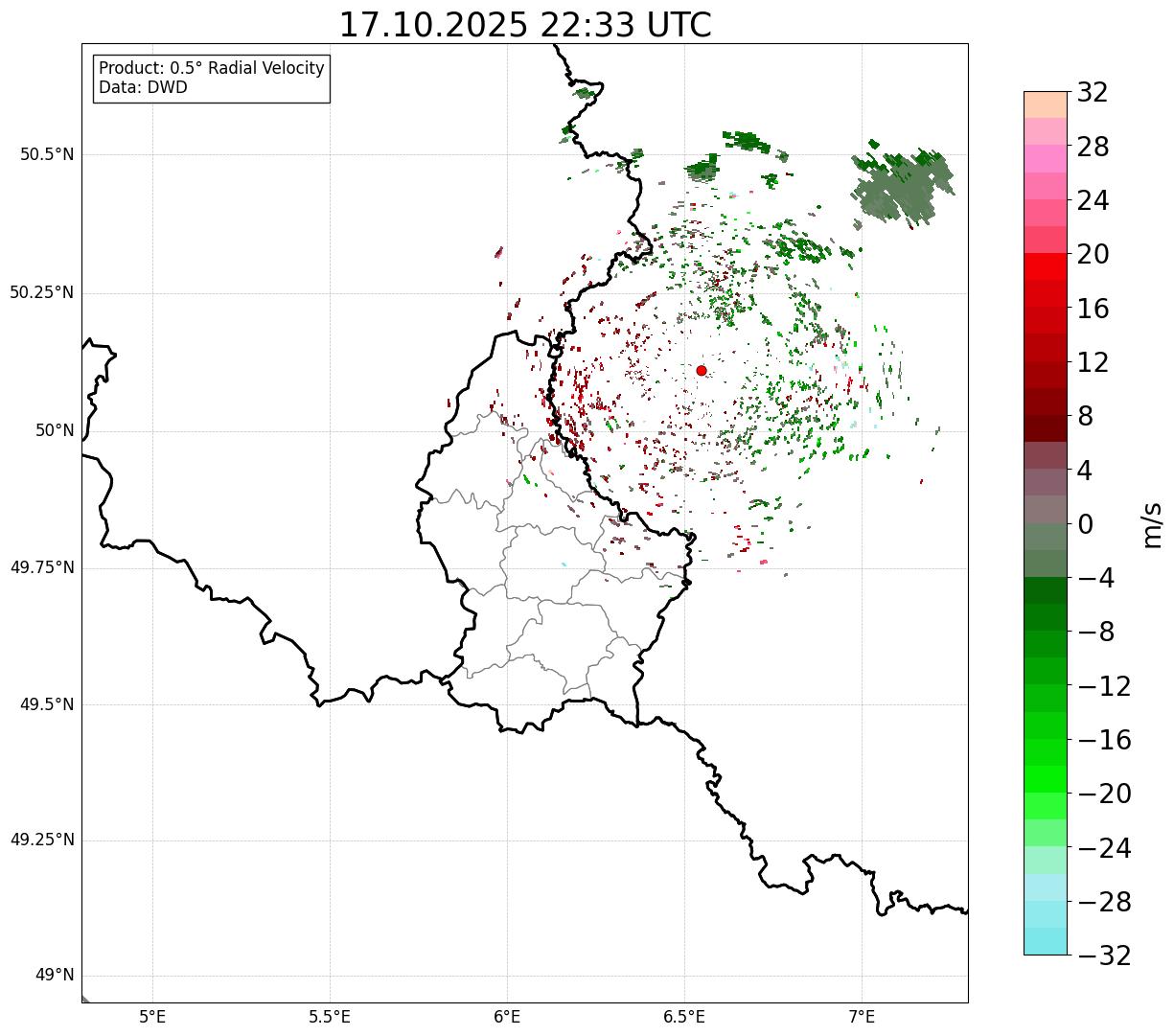Click the large grey-green echo northeast of the radar

902,187
